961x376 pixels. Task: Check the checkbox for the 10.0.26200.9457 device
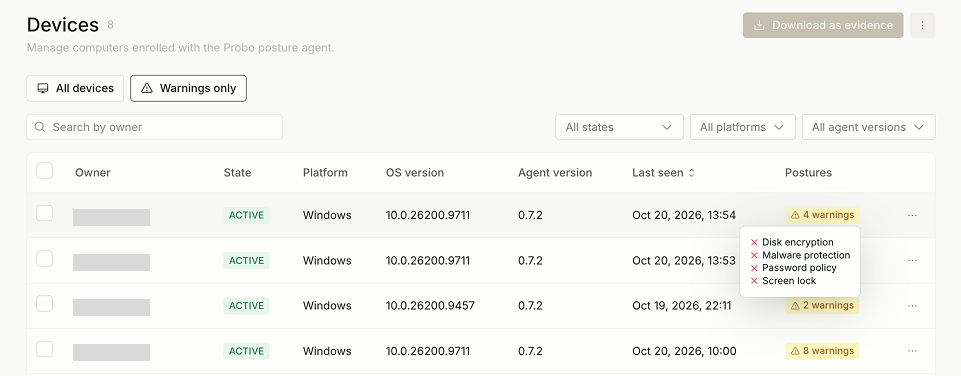tap(44, 304)
